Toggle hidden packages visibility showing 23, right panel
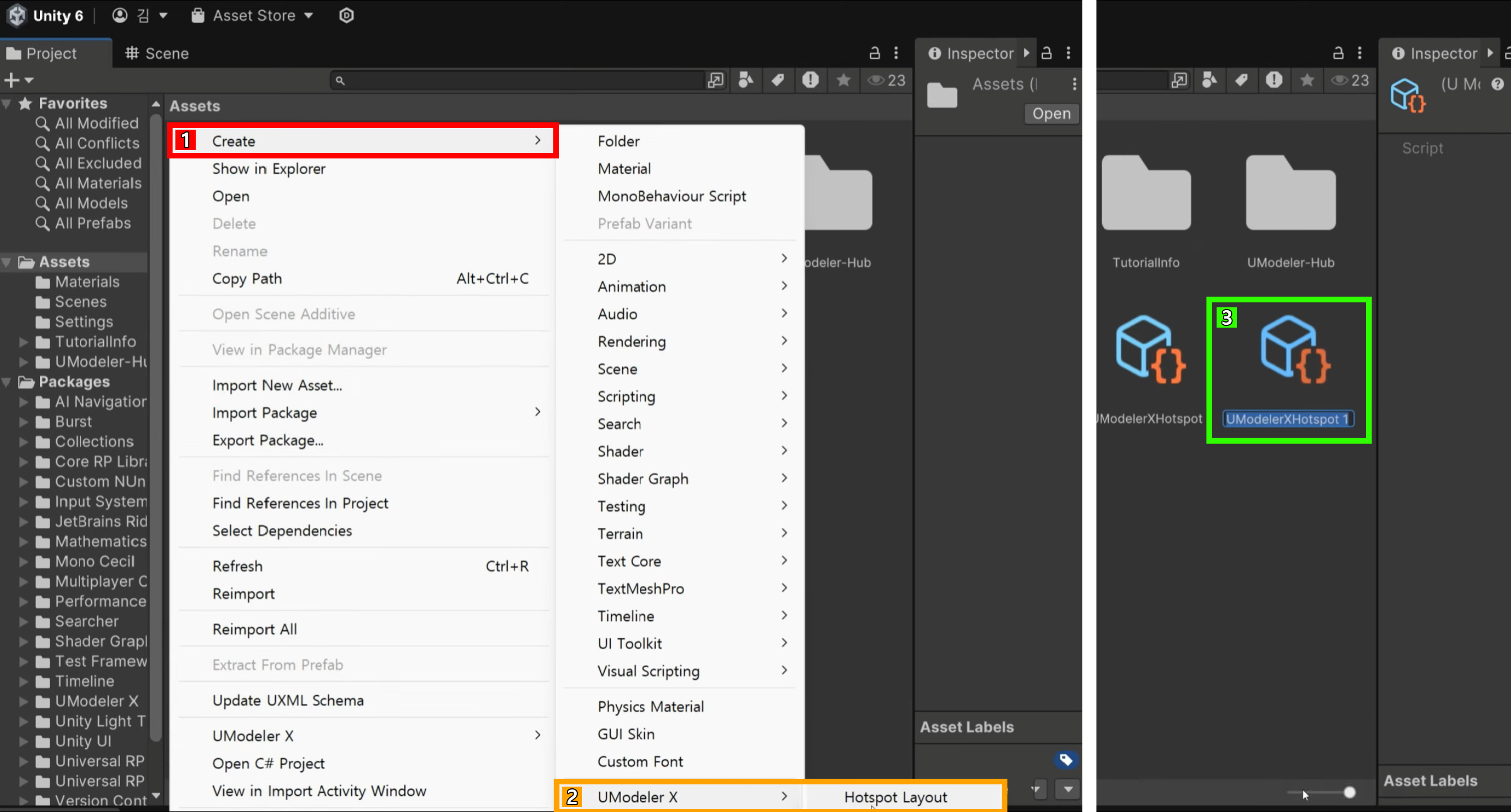 1350,80
